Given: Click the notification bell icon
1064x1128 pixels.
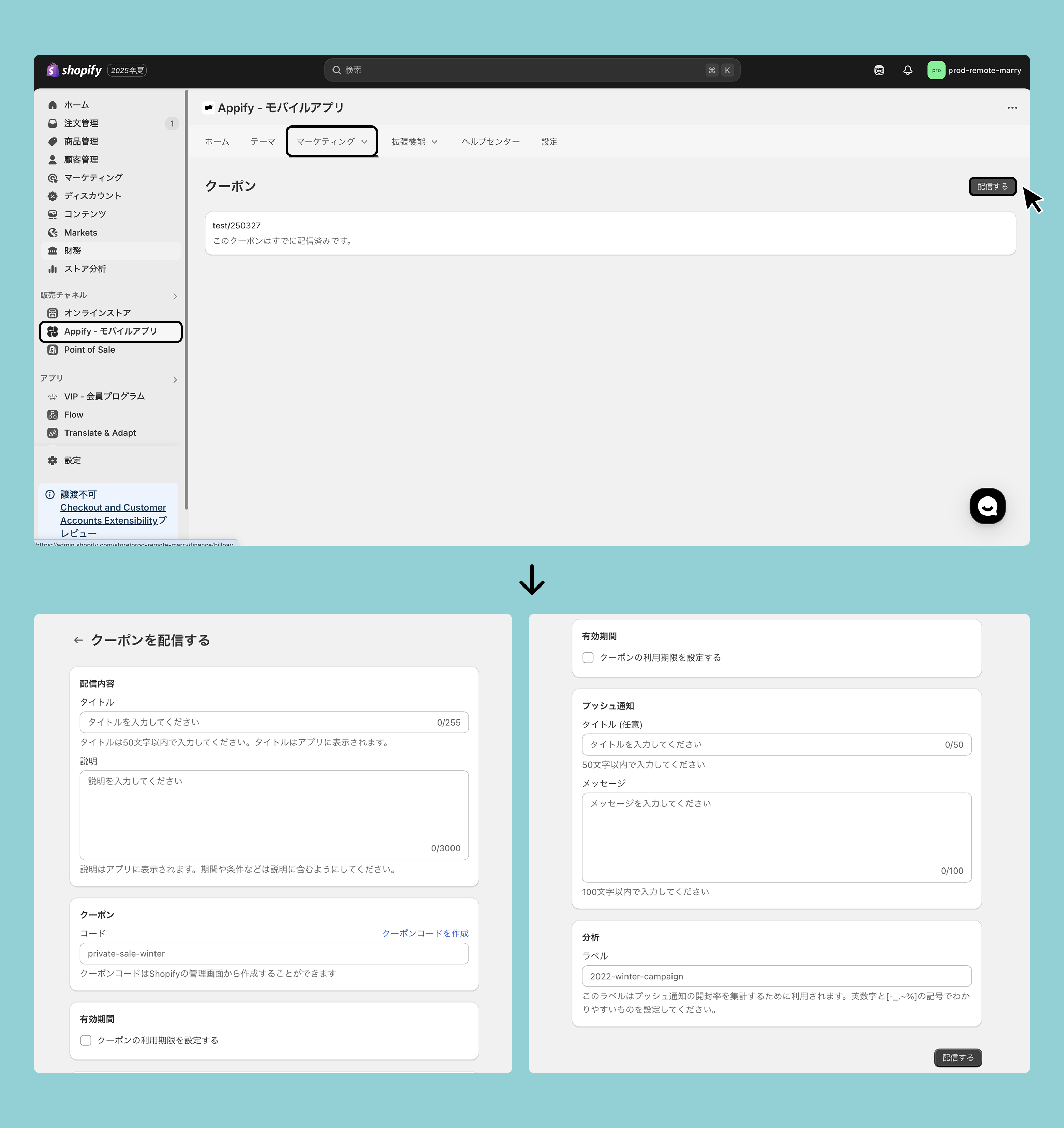Looking at the screenshot, I should pyautogui.click(x=907, y=70).
